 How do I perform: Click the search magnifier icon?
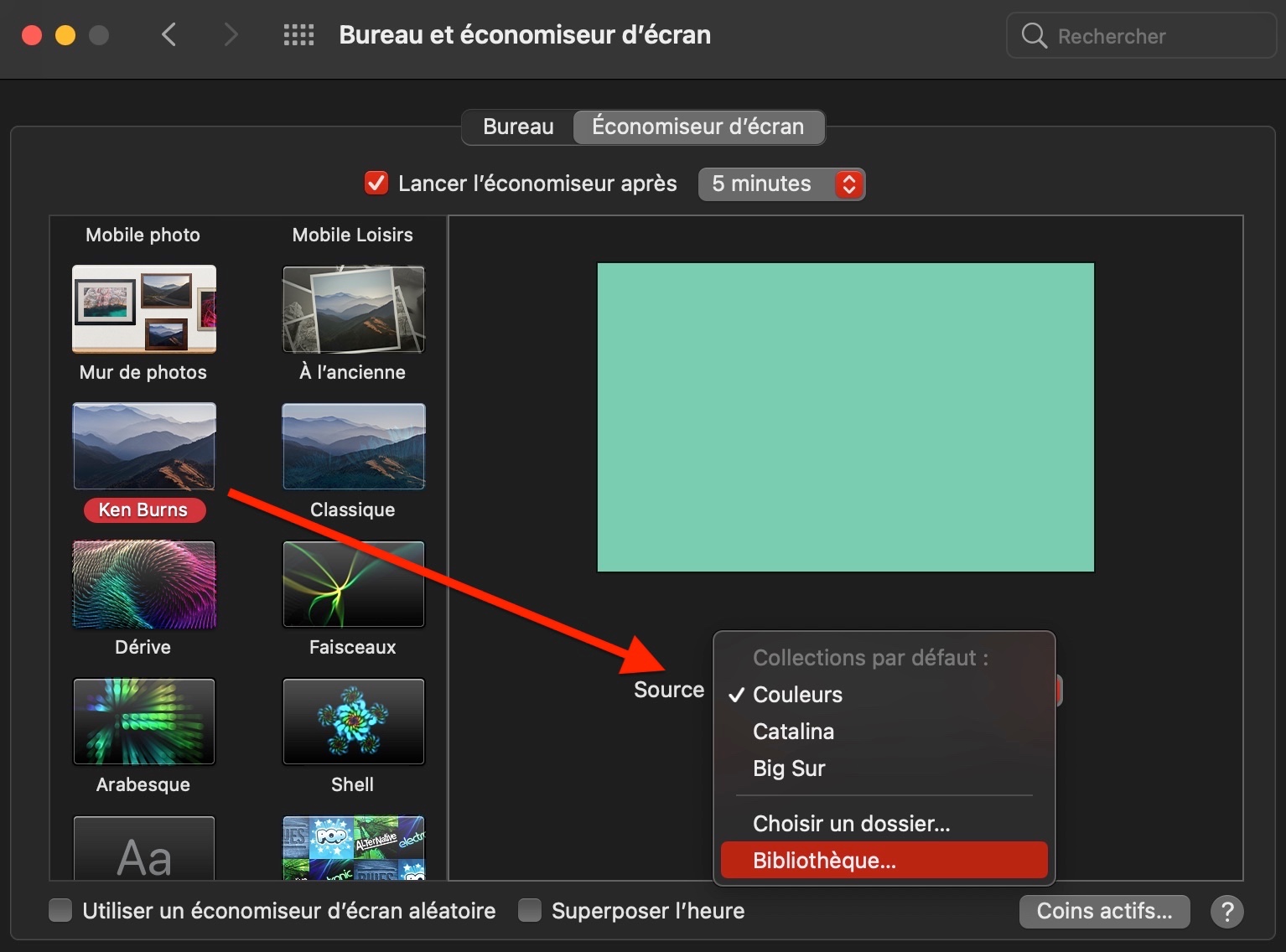(x=1035, y=36)
